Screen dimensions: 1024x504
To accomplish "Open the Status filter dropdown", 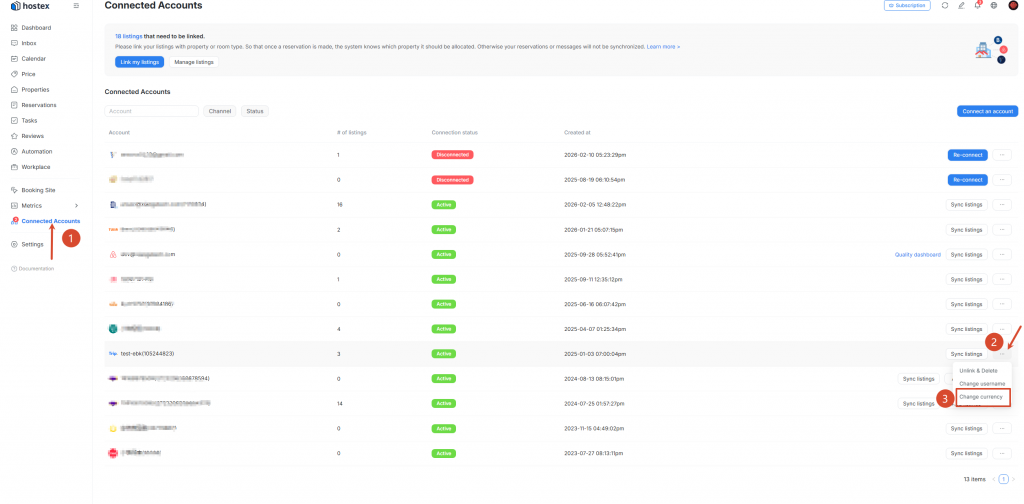I will [x=254, y=111].
